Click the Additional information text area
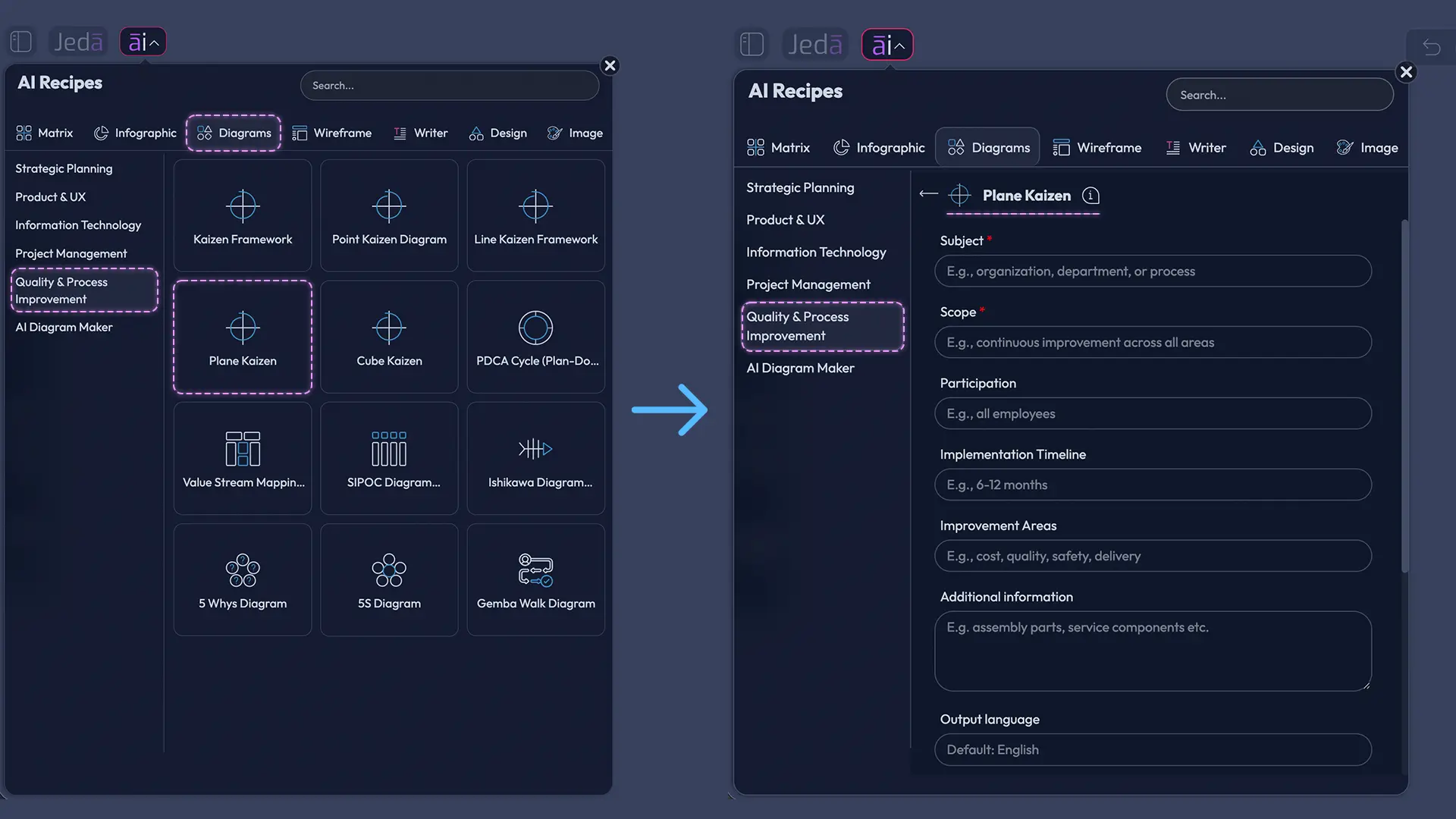This screenshot has width=1456, height=819. click(x=1153, y=651)
